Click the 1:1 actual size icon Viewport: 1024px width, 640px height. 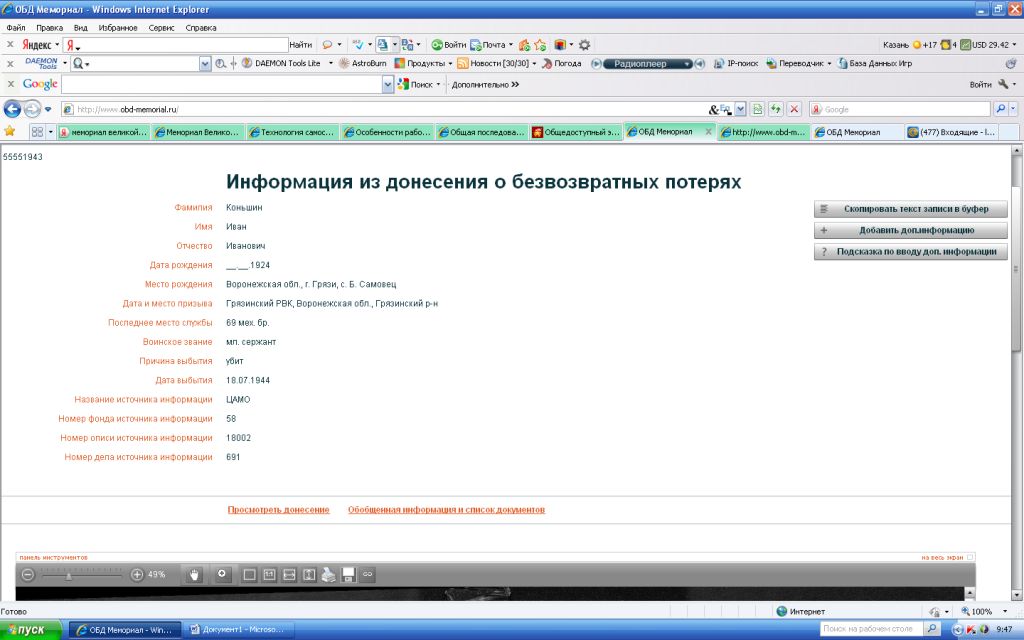pos(269,575)
